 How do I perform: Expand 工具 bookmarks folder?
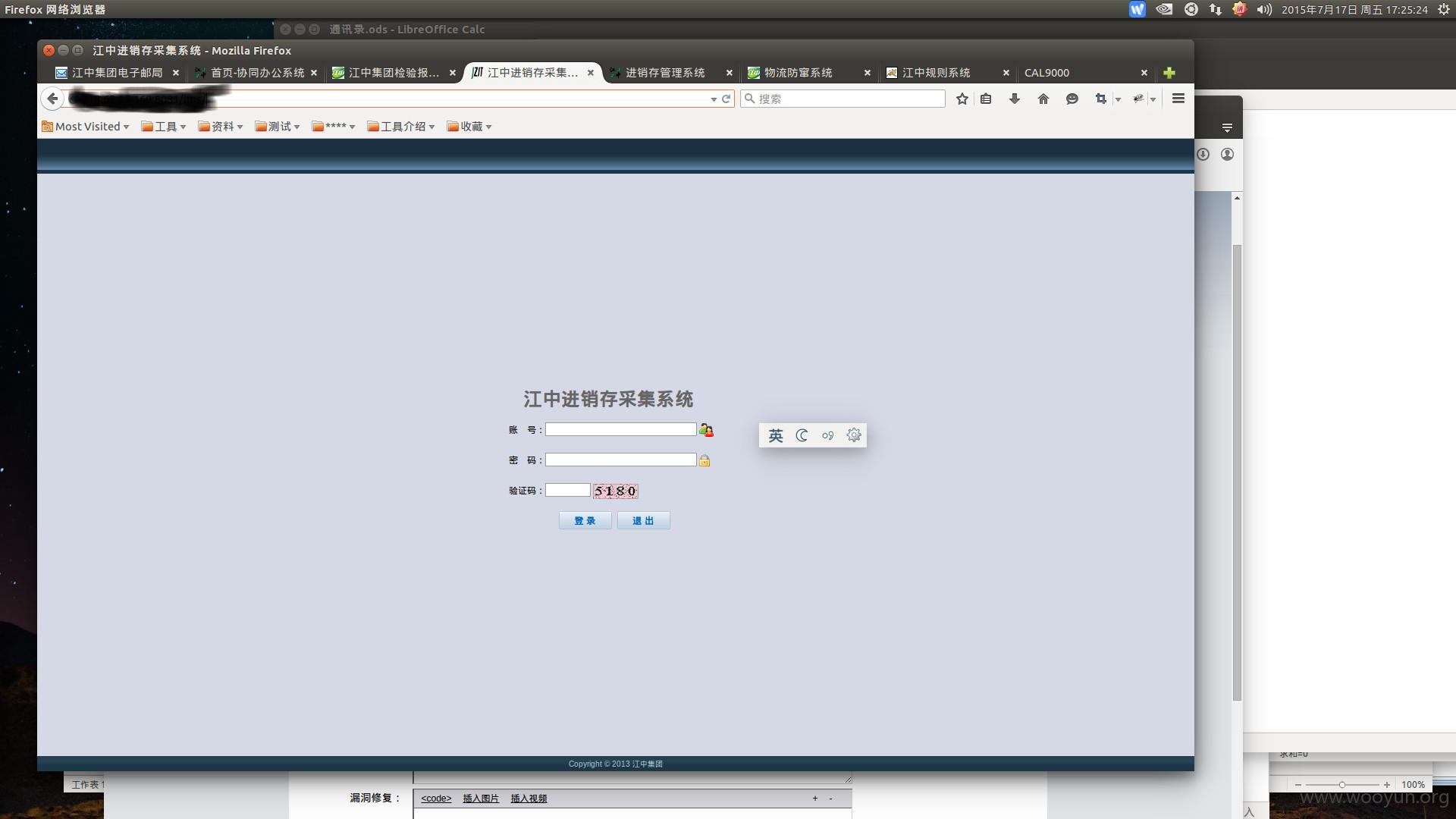point(164,127)
